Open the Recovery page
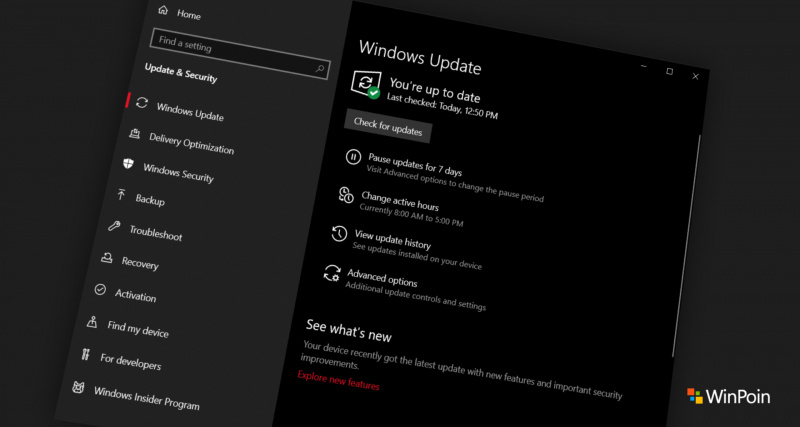Viewport: 800px width, 427px height. [x=140, y=263]
